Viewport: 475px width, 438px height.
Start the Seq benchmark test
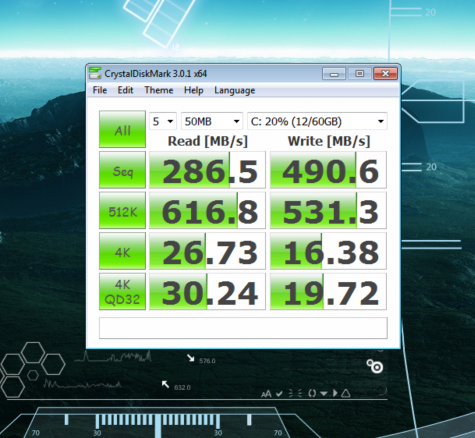[122, 170]
